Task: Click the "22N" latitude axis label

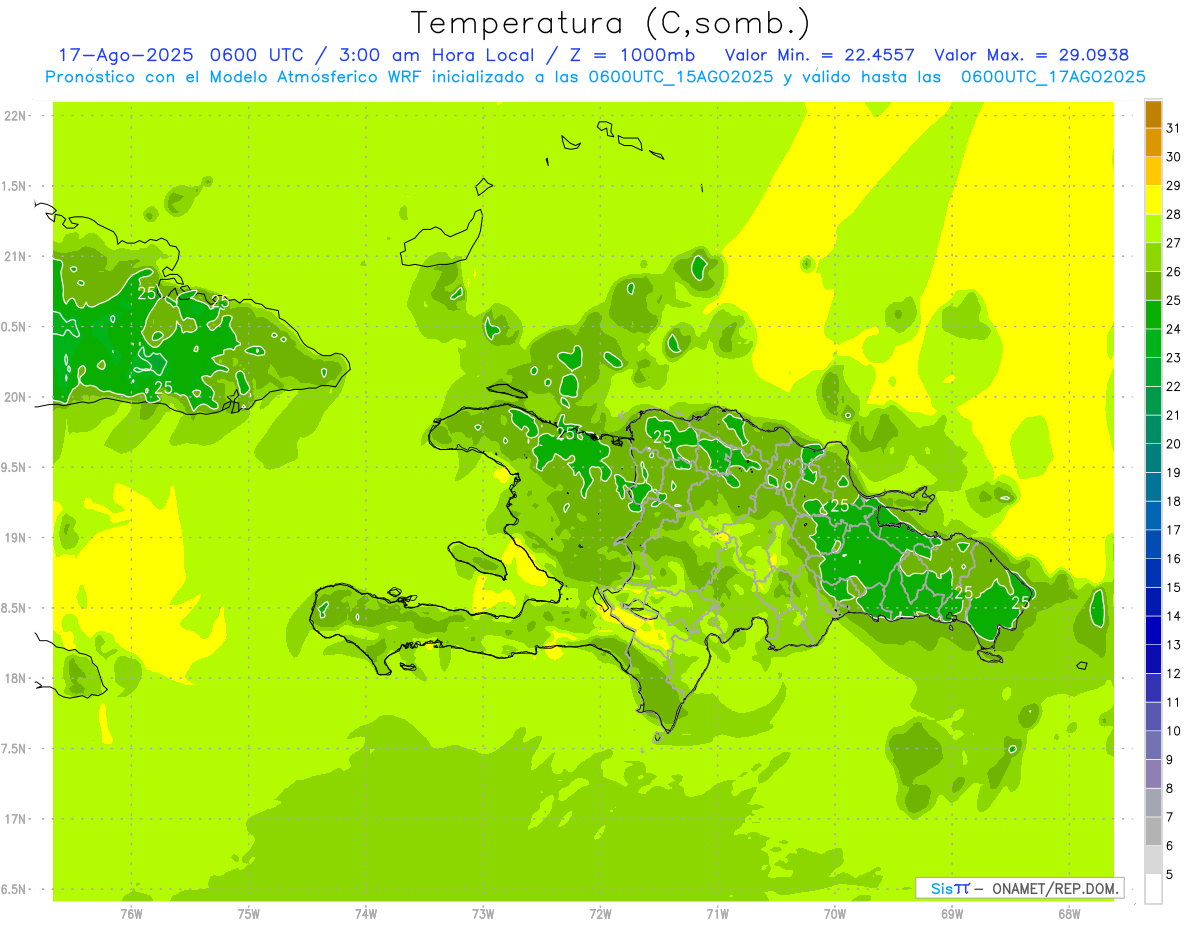Action: coord(15,116)
